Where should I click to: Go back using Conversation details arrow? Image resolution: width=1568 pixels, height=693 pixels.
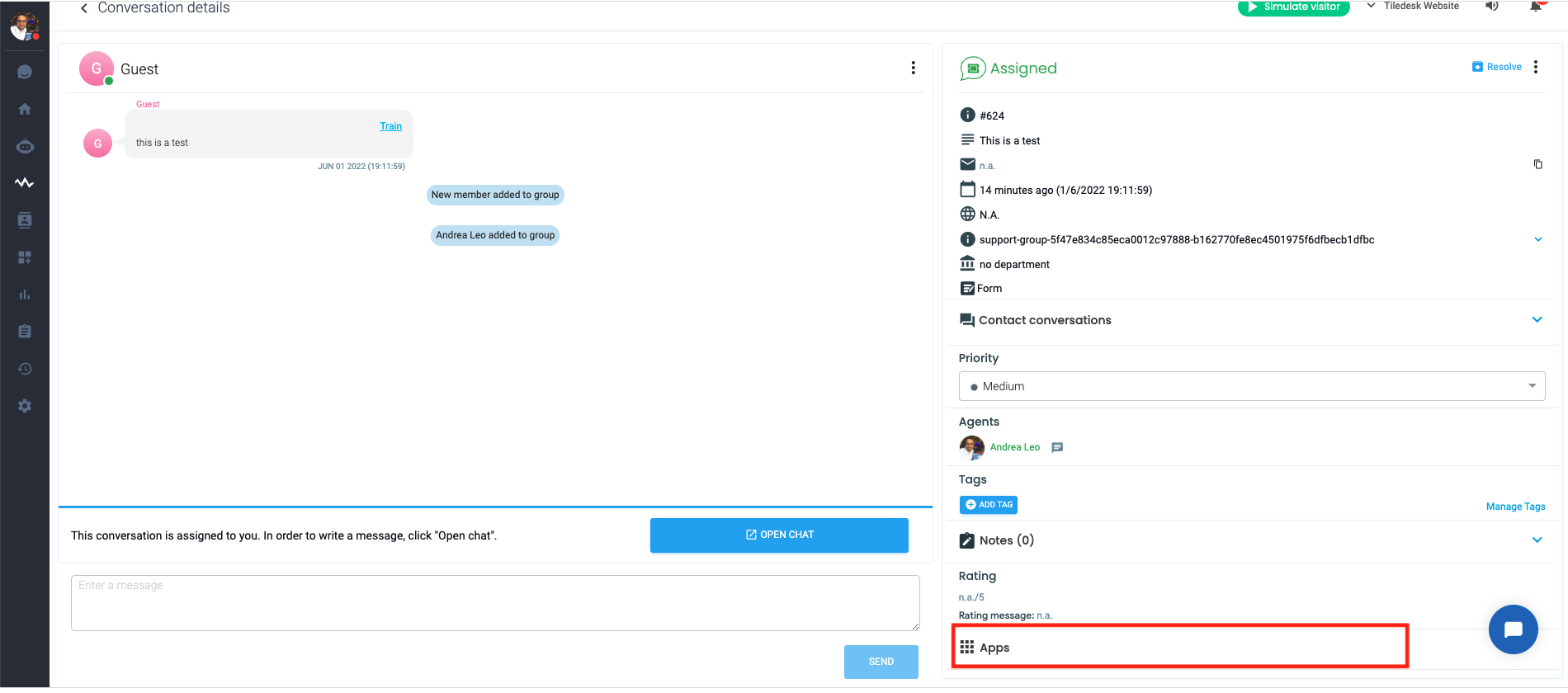[x=84, y=8]
